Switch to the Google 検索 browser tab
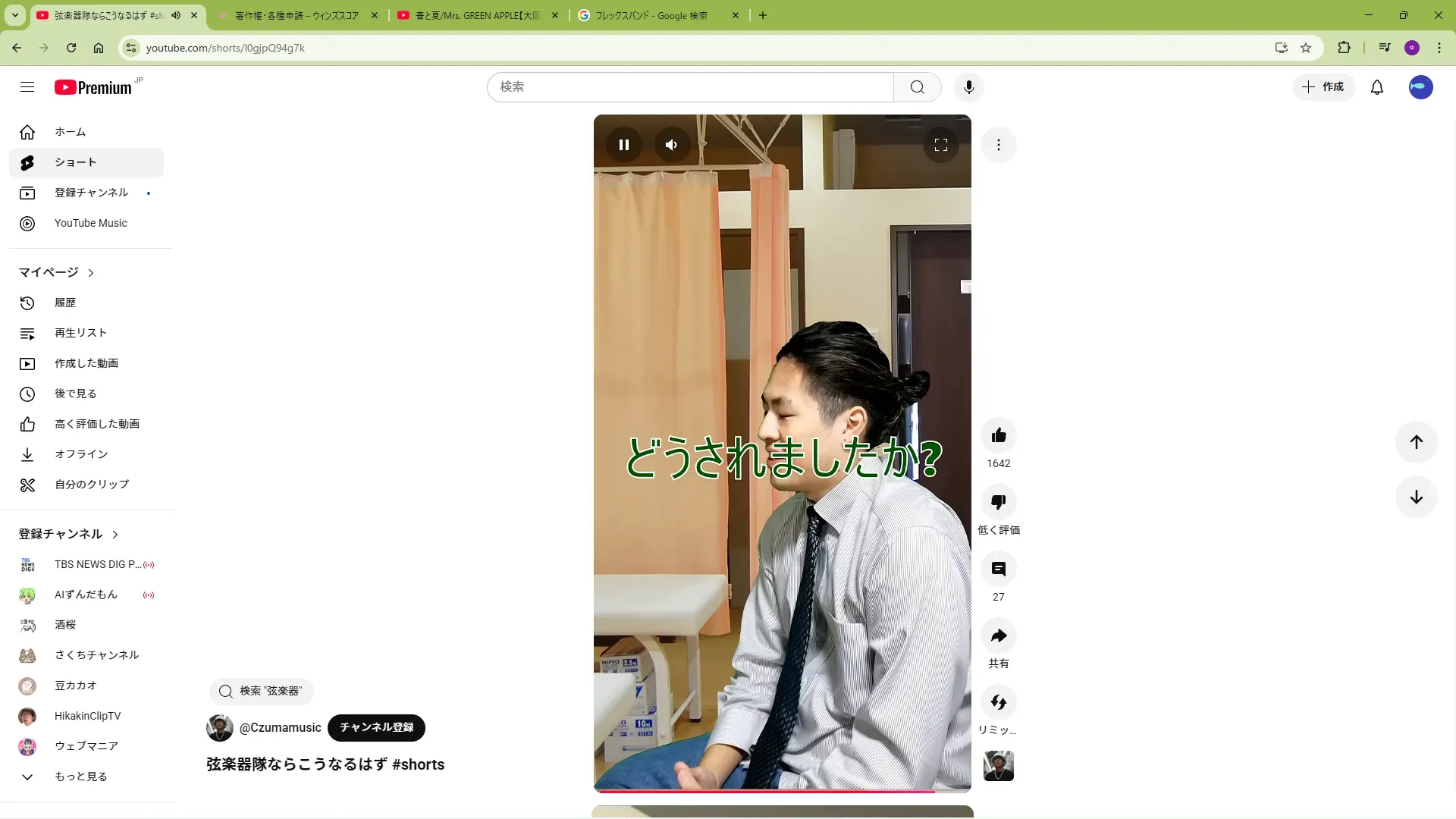The image size is (1456, 819). 651,15
